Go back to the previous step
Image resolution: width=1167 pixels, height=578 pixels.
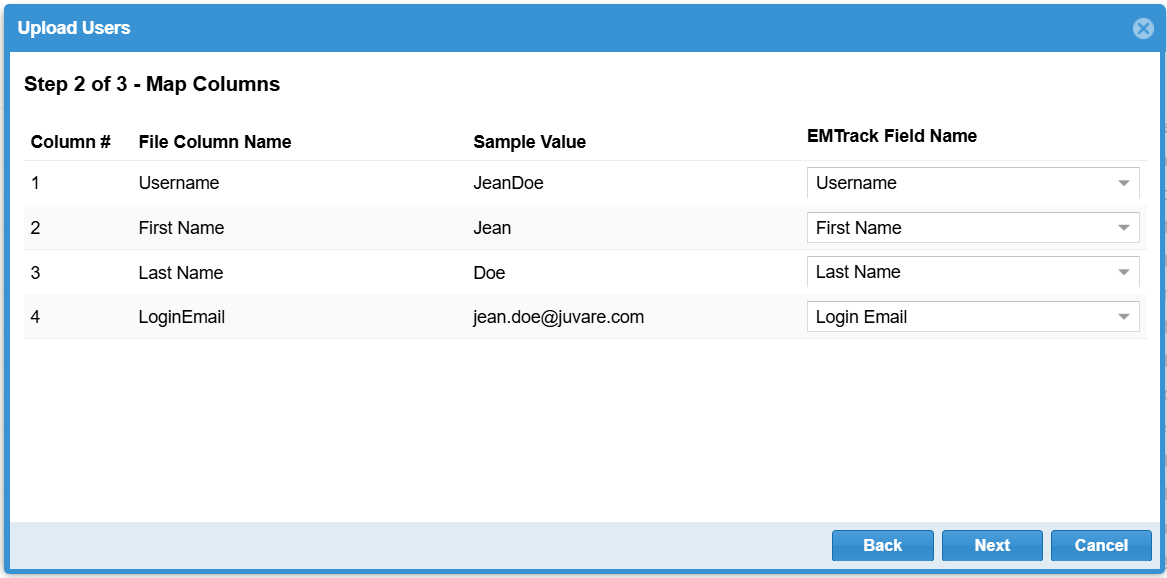pos(882,545)
